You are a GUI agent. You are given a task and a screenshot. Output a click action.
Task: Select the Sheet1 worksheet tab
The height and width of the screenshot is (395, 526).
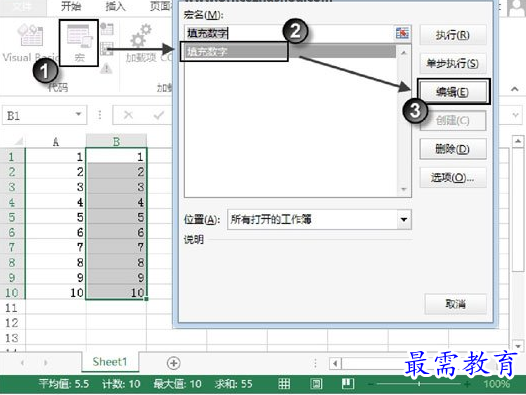(110, 362)
